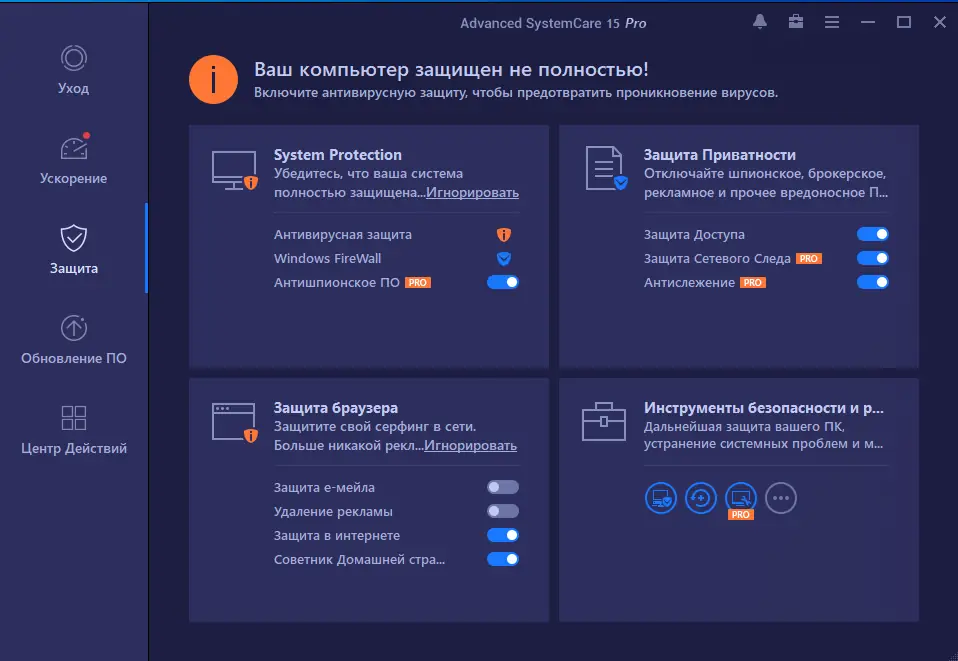958x661 pixels.
Task: Click the Advanced SystemCare 15 Pro title
Action: coord(553,23)
